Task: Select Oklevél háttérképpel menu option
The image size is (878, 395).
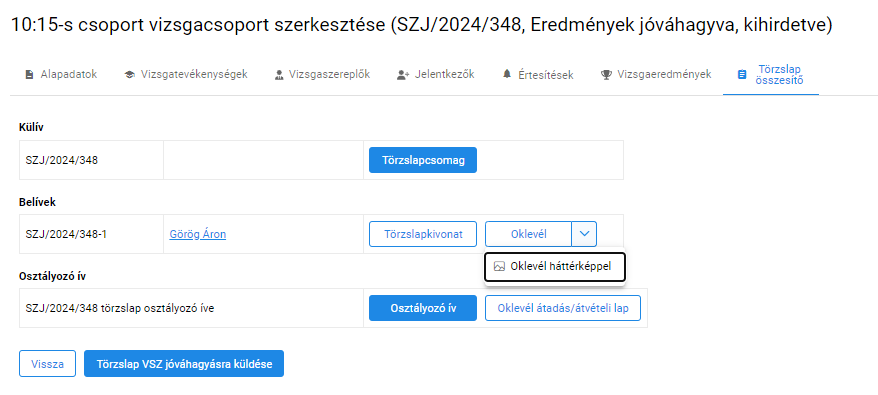Action: (x=555, y=267)
